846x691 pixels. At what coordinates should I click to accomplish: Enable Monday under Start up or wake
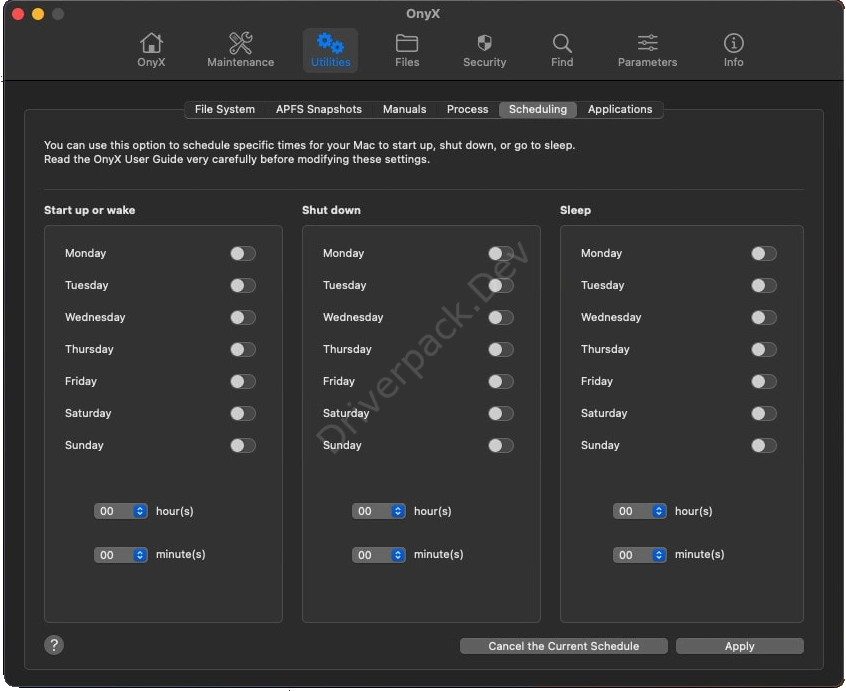point(243,254)
